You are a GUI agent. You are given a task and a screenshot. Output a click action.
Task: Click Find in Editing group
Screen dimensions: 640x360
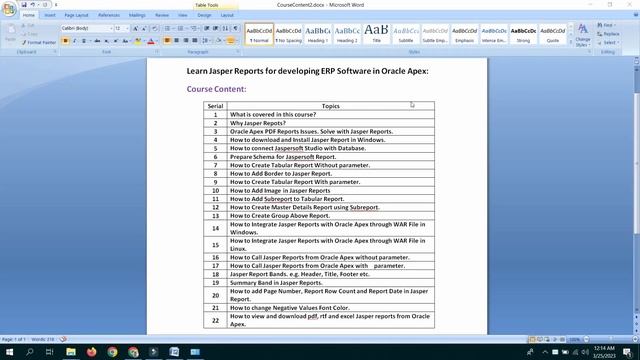click(x=606, y=25)
